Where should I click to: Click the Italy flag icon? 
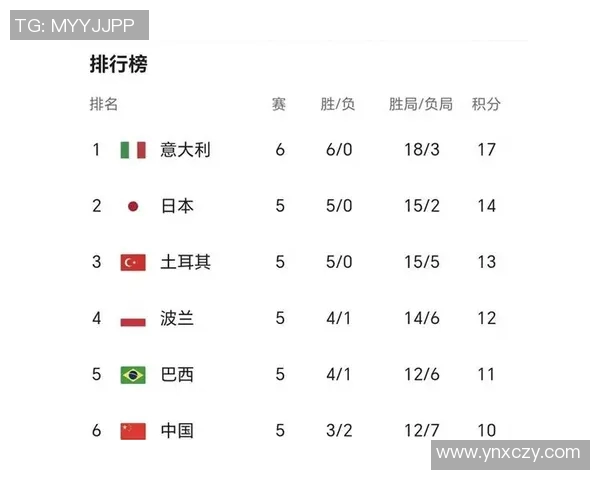133,150
